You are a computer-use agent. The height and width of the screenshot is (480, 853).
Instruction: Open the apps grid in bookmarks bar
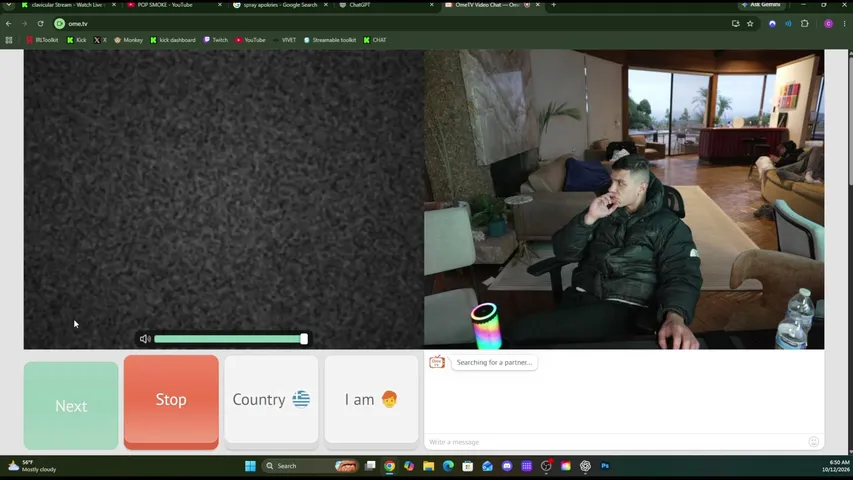click(x=9, y=40)
